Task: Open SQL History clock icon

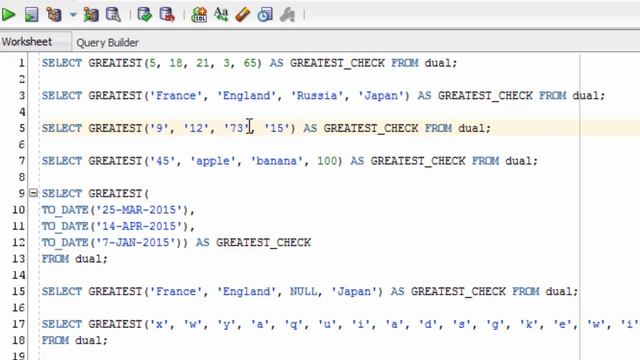Action: [265, 15]
